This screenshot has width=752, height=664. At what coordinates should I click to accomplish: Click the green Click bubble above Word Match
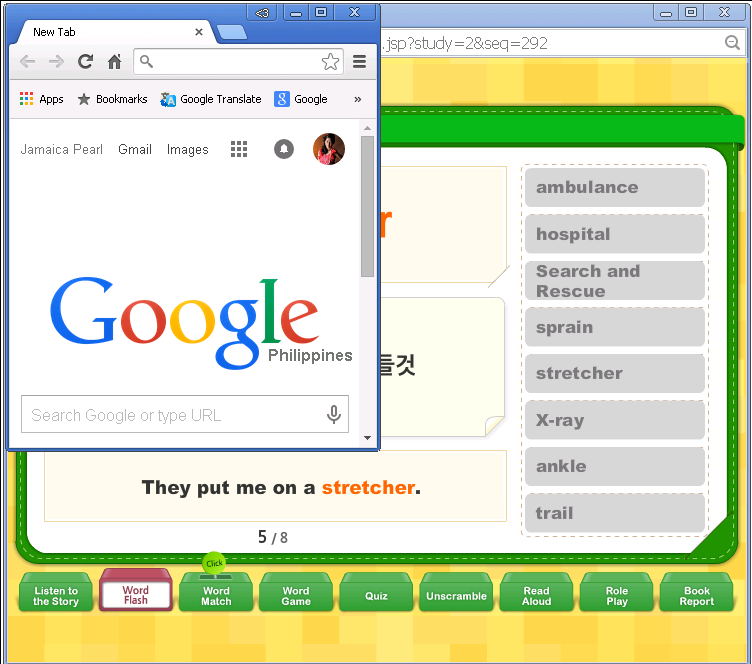coord(214,563)
